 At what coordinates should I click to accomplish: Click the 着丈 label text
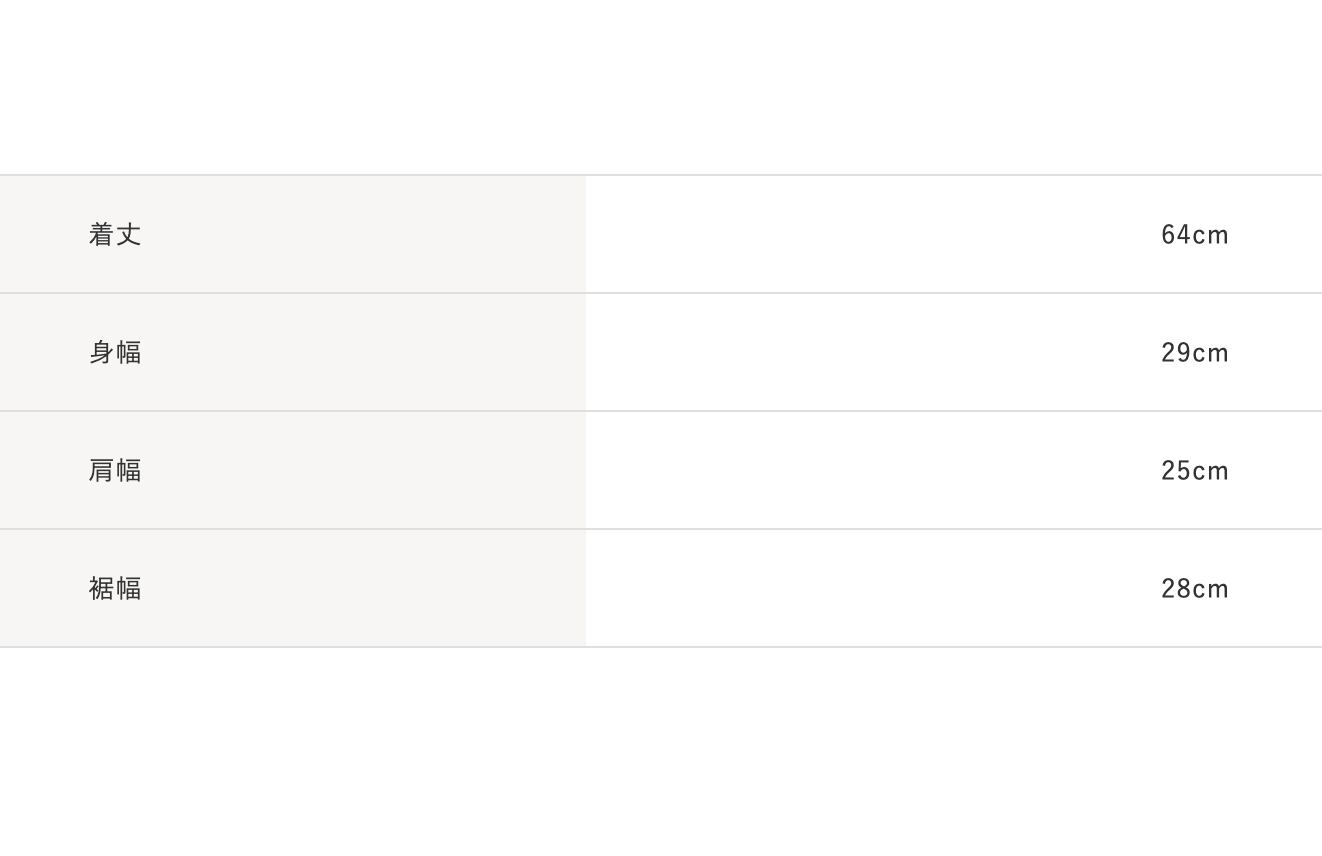coord(115,234)
